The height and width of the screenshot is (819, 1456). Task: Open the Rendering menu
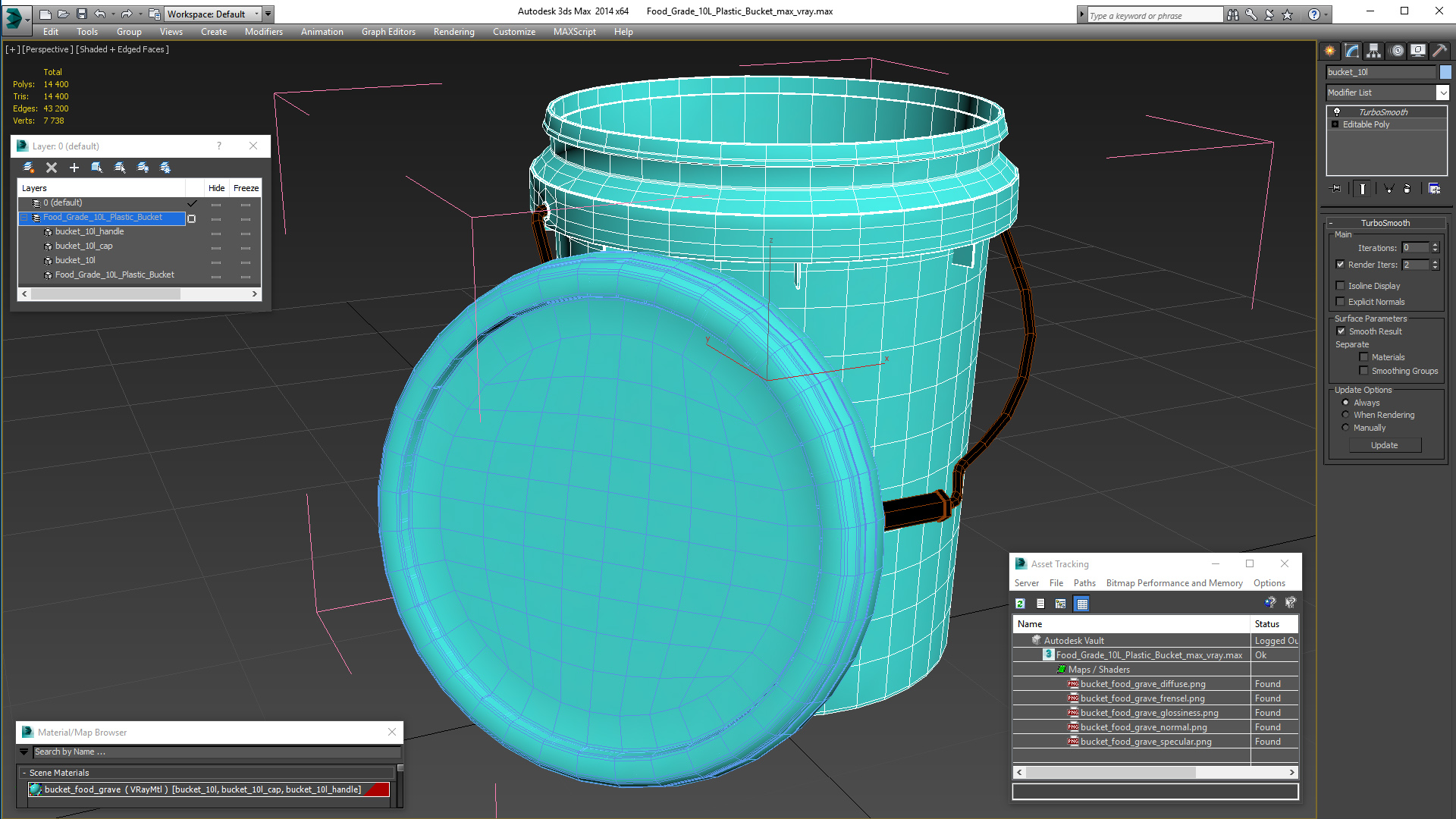tap(453, 32)
